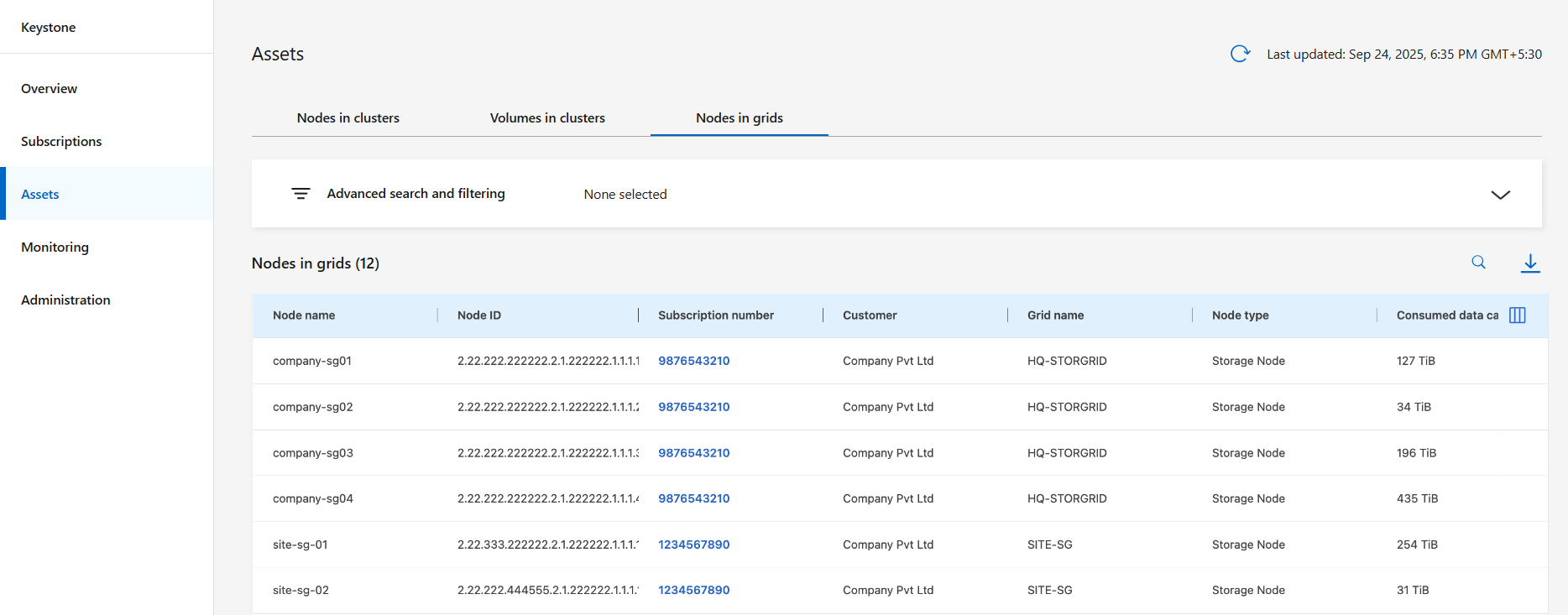Navigate to Monitoring section
1568x615 pixels.
[x=55, y=248]
